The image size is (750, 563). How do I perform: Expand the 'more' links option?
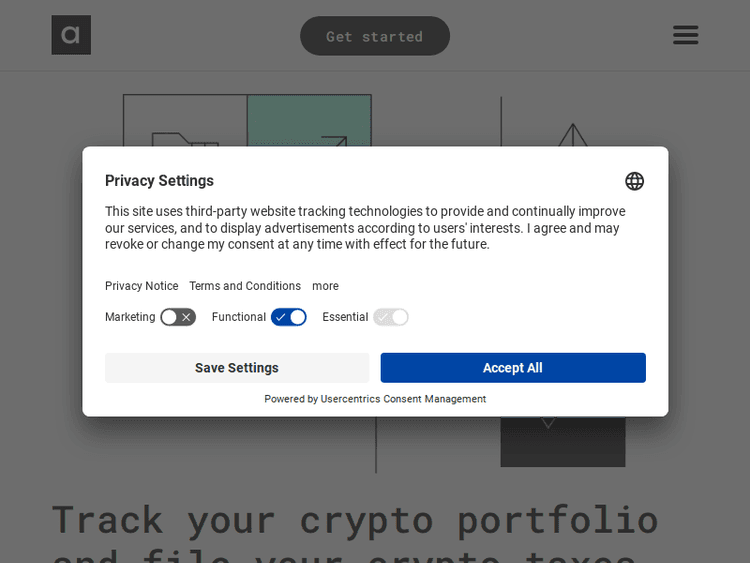coord(325,286)
